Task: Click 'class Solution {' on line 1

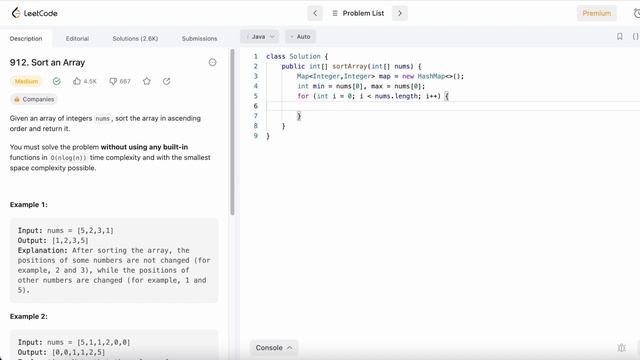Action: pos(297,56)
